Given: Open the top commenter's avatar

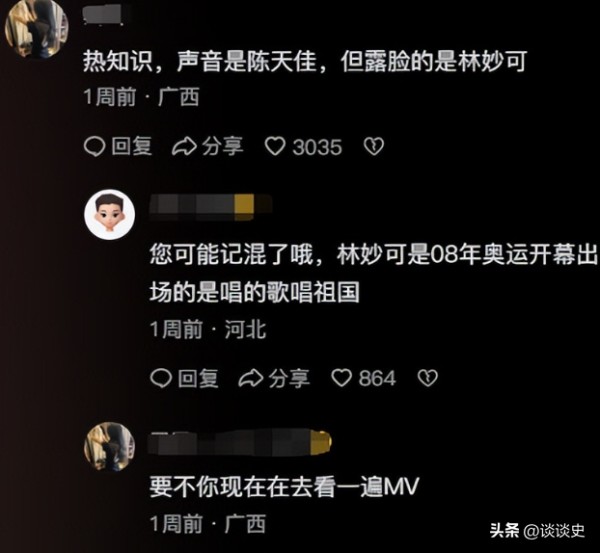Looking at the screenshot, I should coord(36,28).
